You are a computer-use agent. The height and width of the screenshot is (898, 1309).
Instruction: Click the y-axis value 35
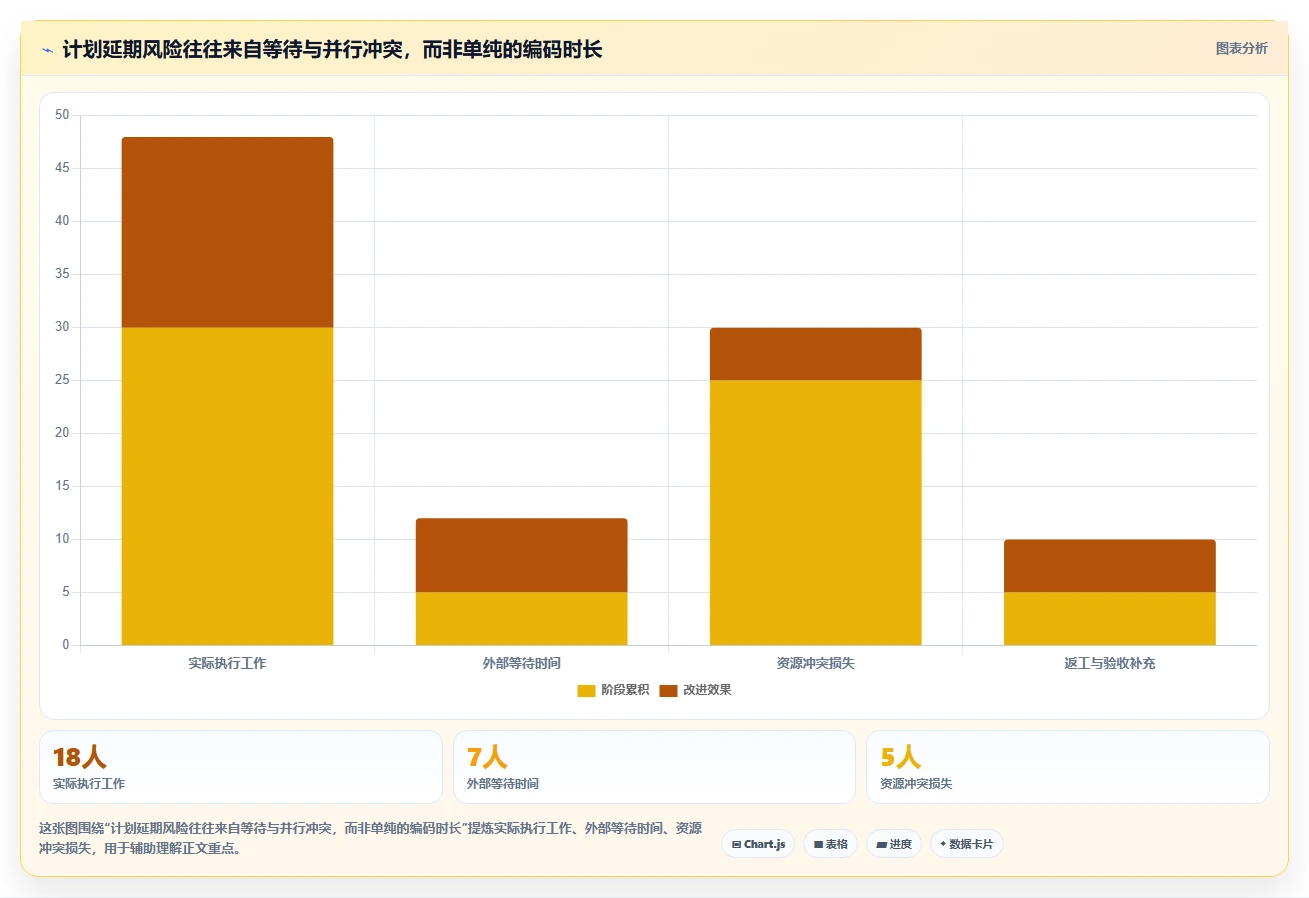coord(62,274)
